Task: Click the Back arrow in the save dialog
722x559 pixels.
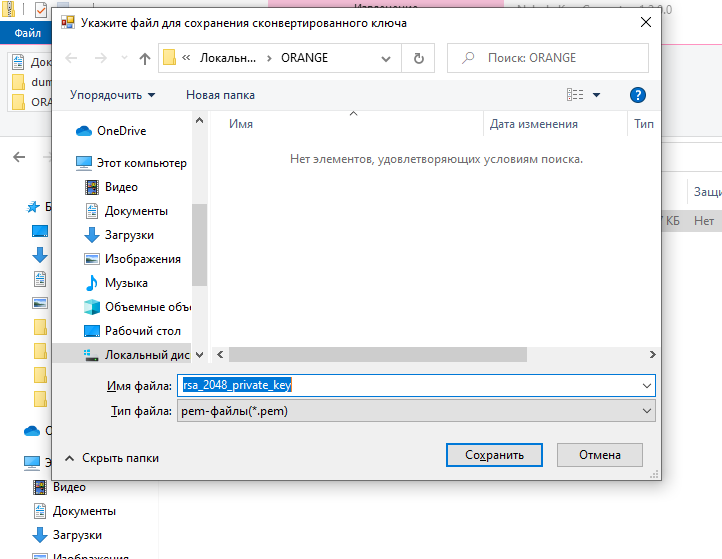Action: (x=71, y=58)
